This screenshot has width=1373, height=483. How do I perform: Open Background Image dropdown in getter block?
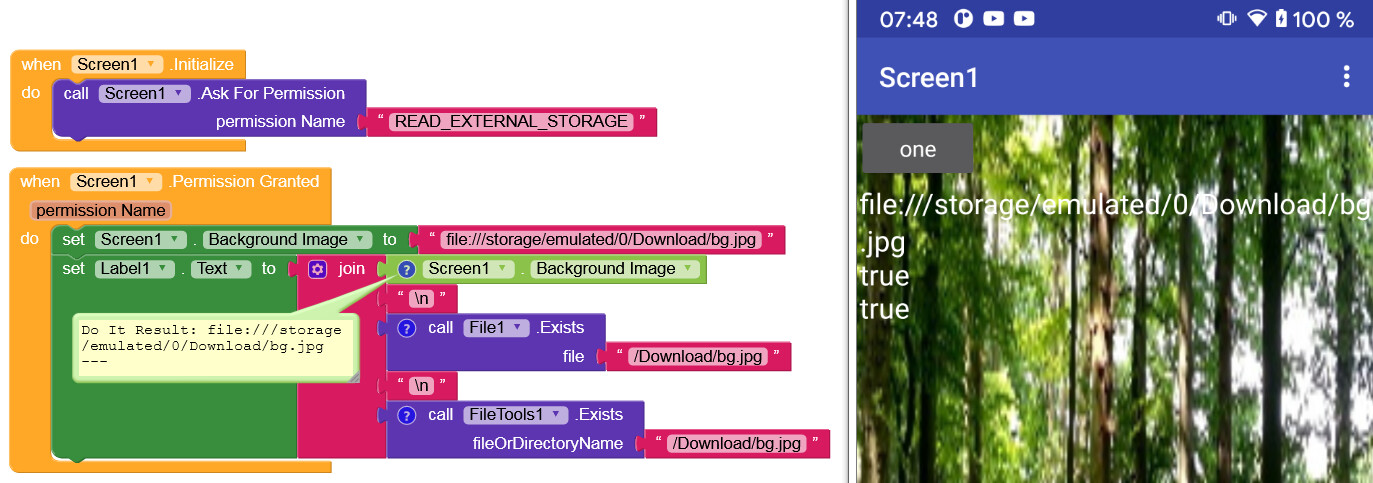(x=614, y=268)
